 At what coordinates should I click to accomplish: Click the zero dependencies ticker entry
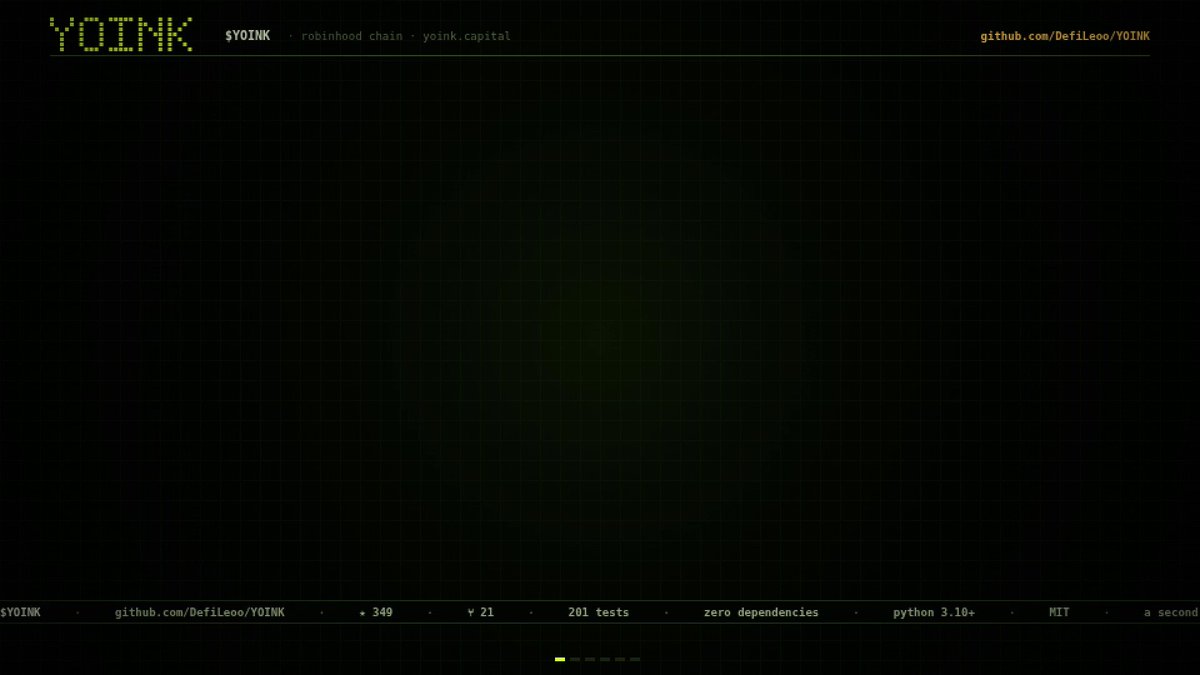(761, 612)
